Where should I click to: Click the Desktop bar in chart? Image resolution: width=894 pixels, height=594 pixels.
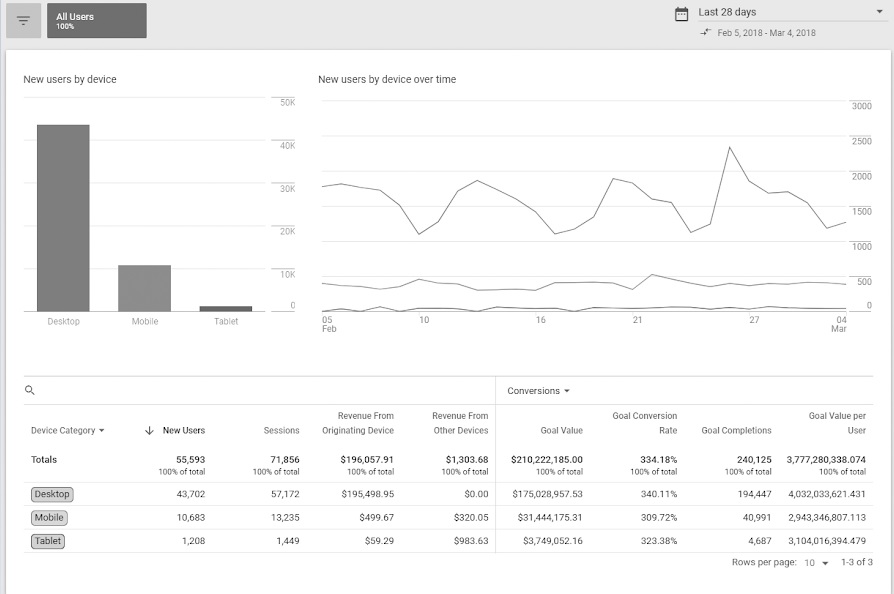tap(63, 218)
